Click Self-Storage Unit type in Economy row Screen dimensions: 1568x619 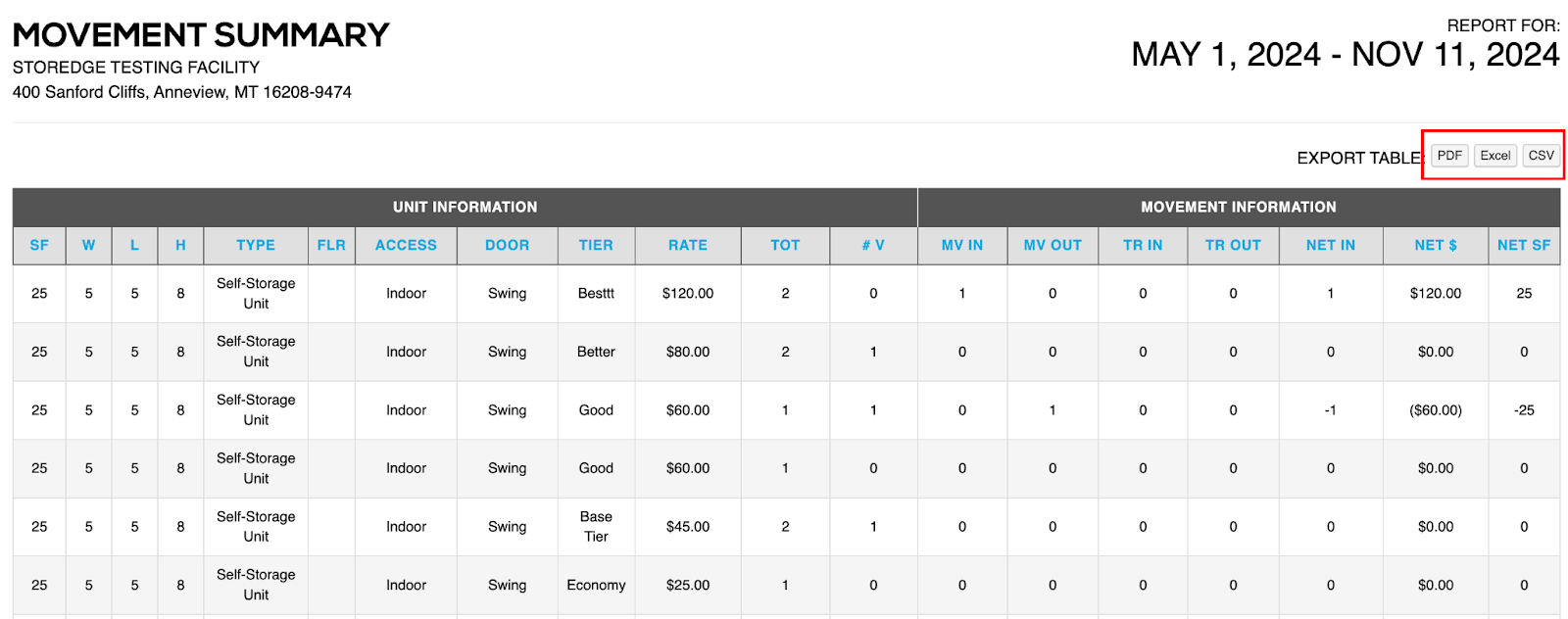256,585
